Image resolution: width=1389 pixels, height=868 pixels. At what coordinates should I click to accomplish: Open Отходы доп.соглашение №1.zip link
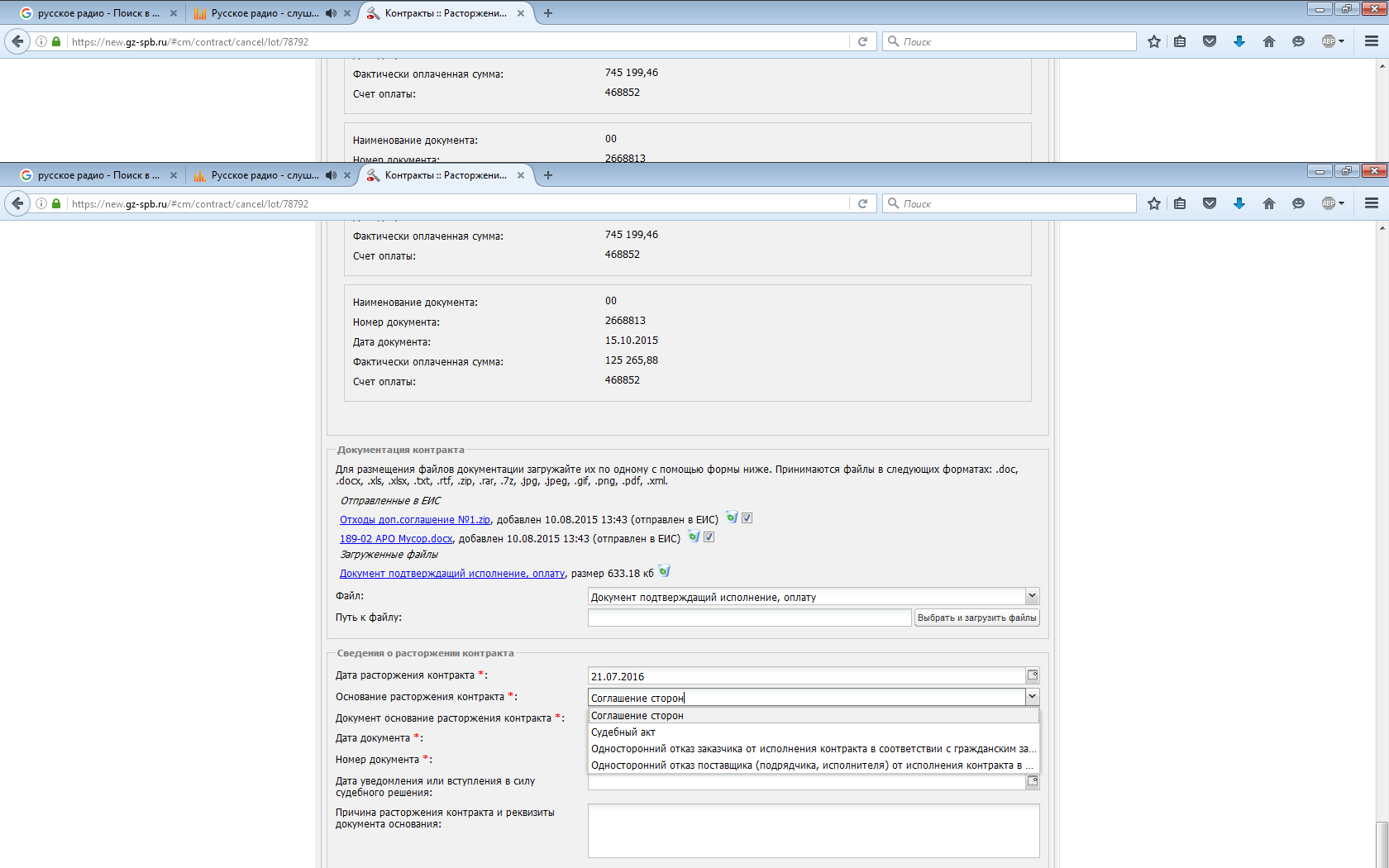tap(415, 520)
